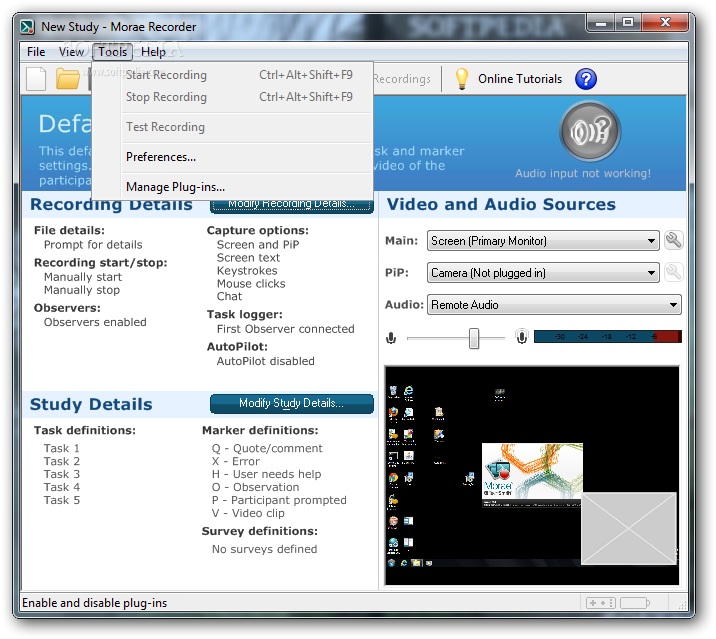Click 'AutoPilot disabled' text
Screen dimensions: 716x639
point(266,361)
